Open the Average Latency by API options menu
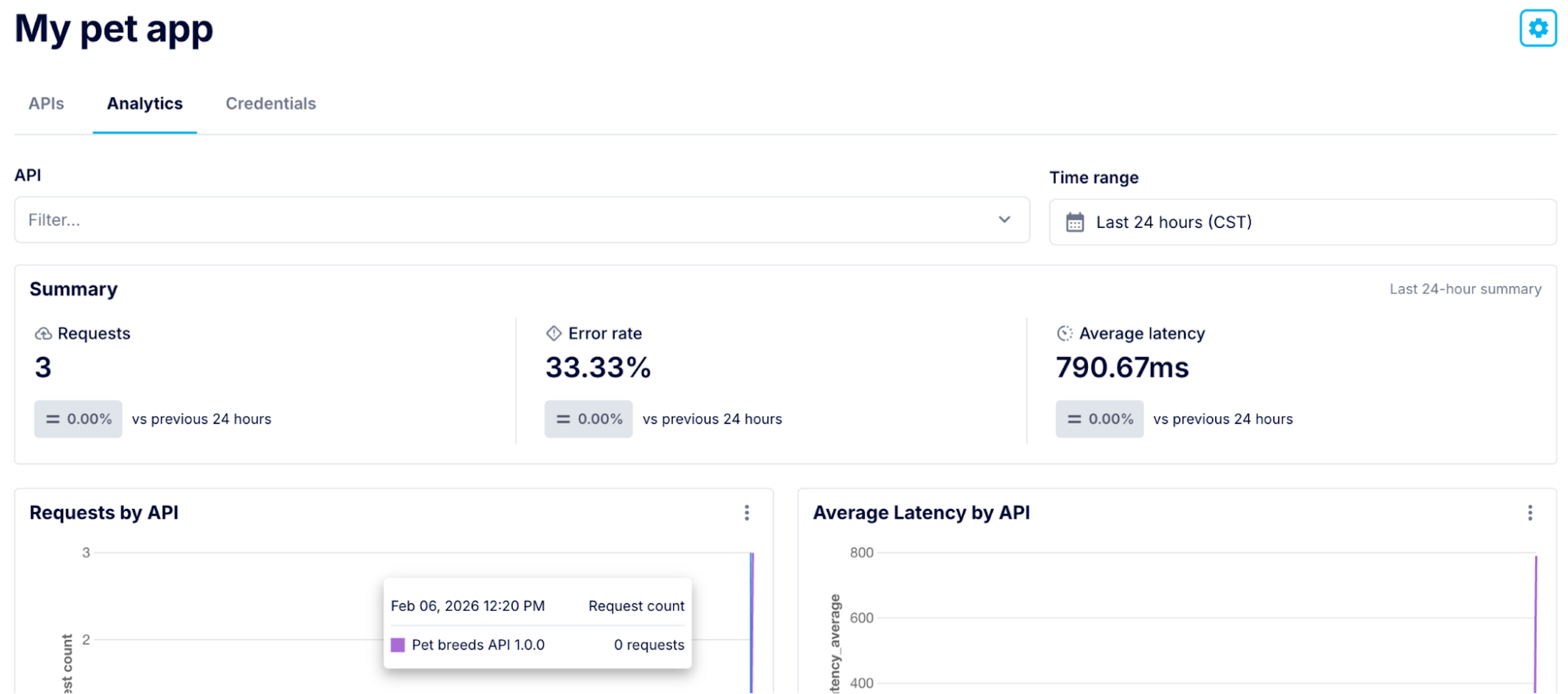Viewport: 1568px width, 694px height. (x=1530, y=513)
